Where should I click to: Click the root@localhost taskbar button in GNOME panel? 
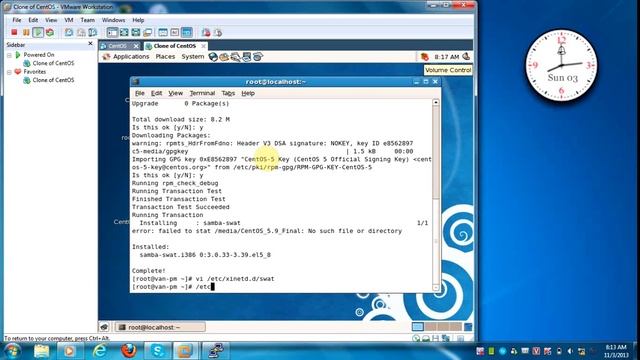click(160, 327)
